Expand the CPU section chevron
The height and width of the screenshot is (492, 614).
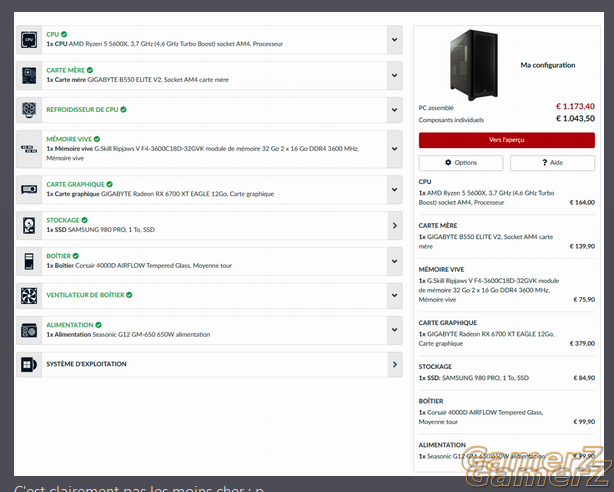395,40
